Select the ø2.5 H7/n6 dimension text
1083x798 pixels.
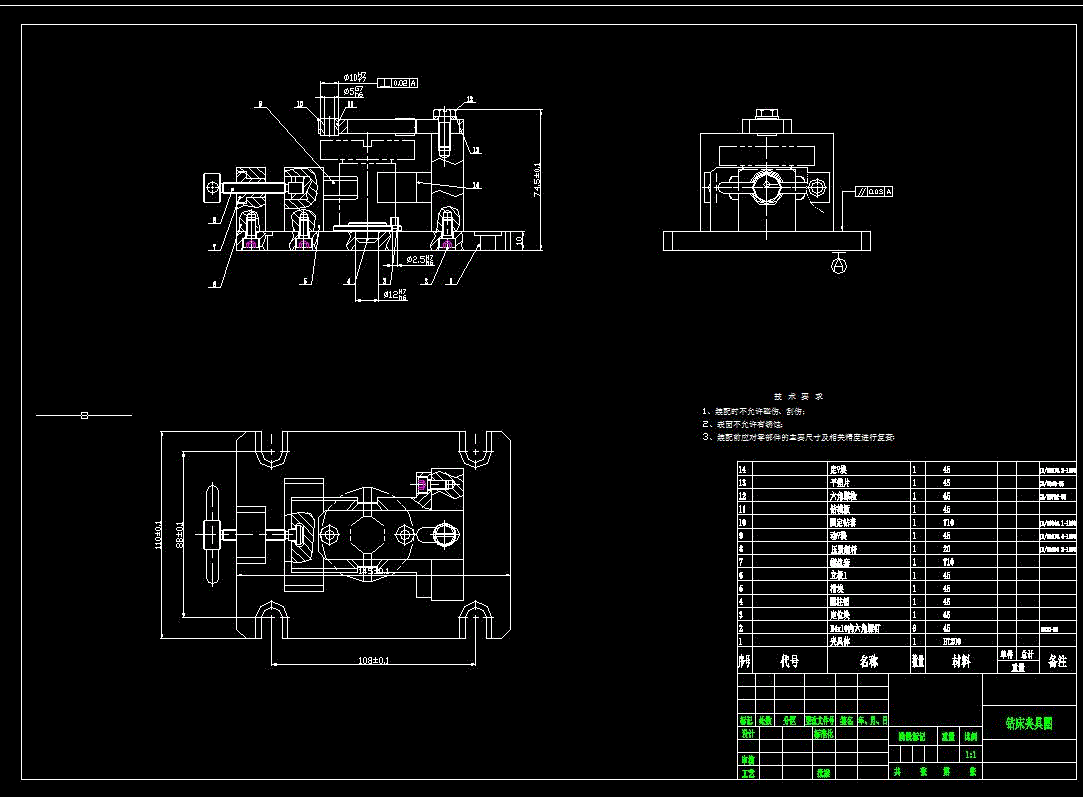420,259
